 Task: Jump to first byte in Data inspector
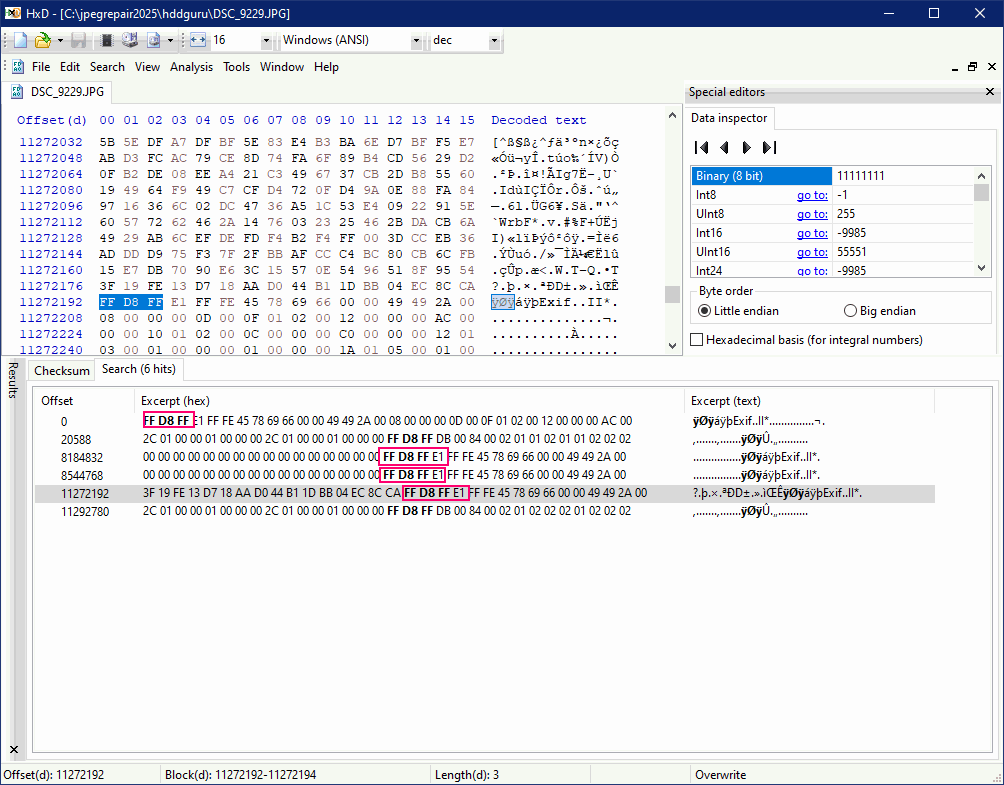(x=702, y=148)
